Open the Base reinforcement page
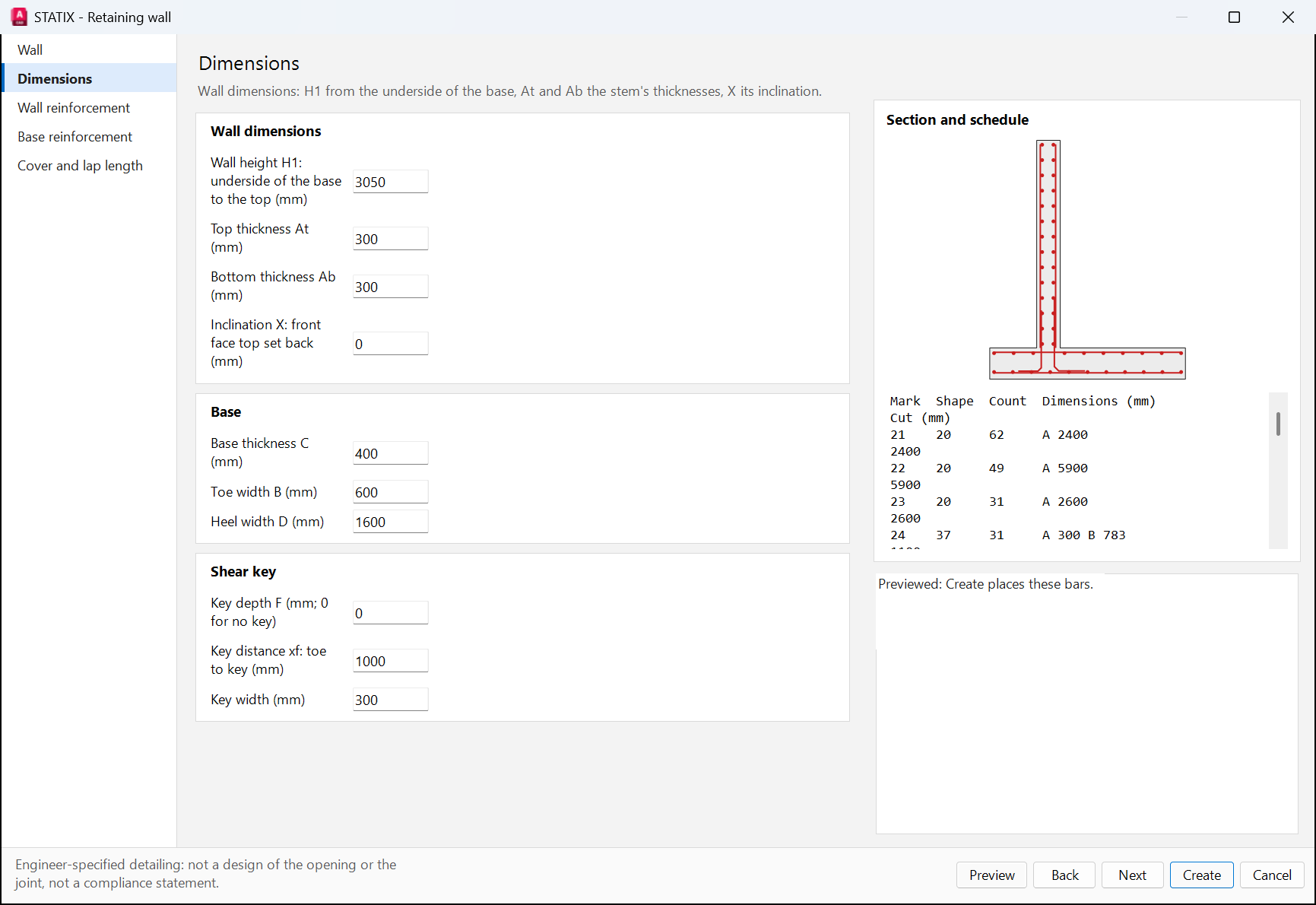 tap(89, 137)
